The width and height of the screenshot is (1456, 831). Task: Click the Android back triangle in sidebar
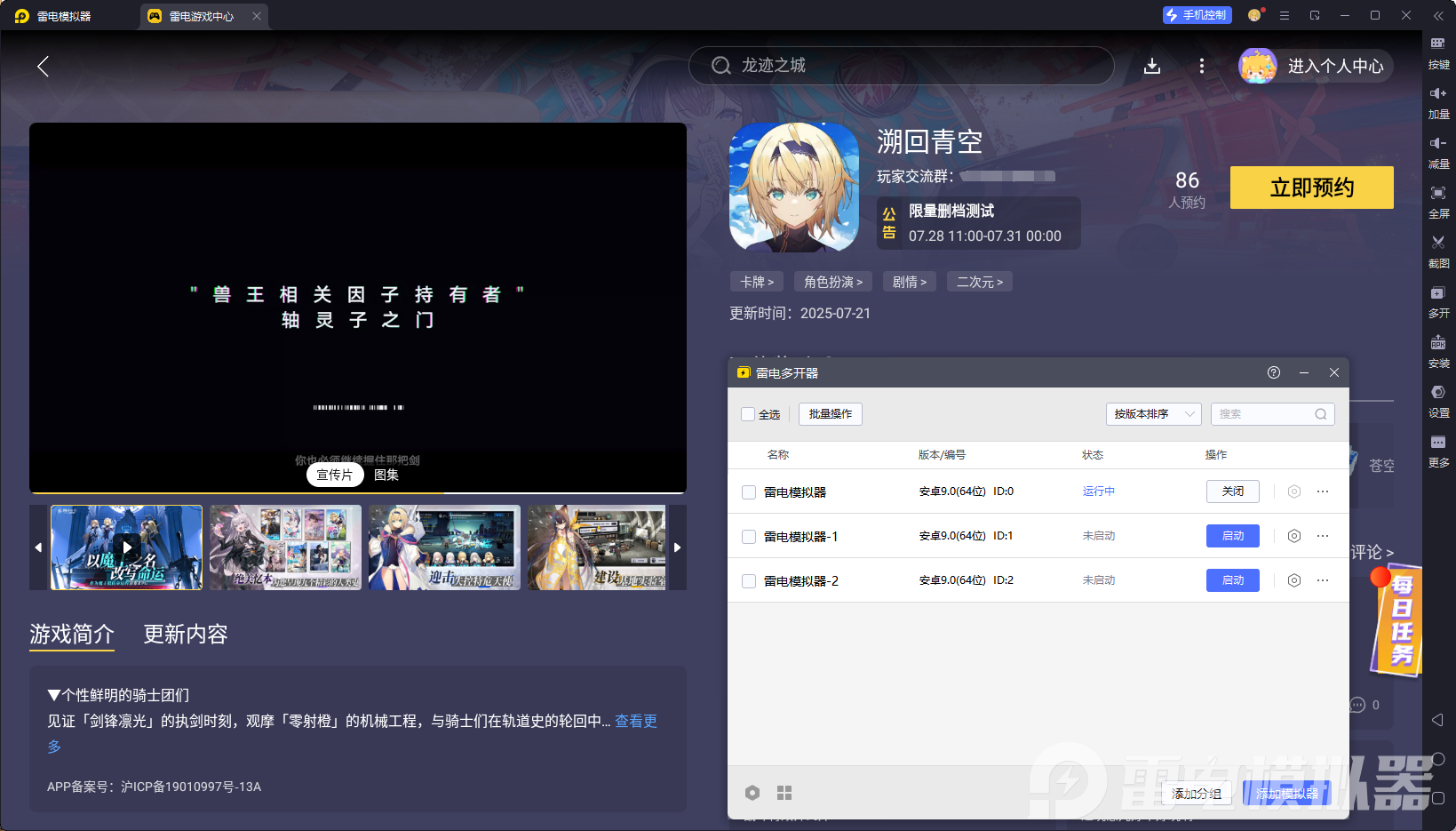click(1438, 720)
